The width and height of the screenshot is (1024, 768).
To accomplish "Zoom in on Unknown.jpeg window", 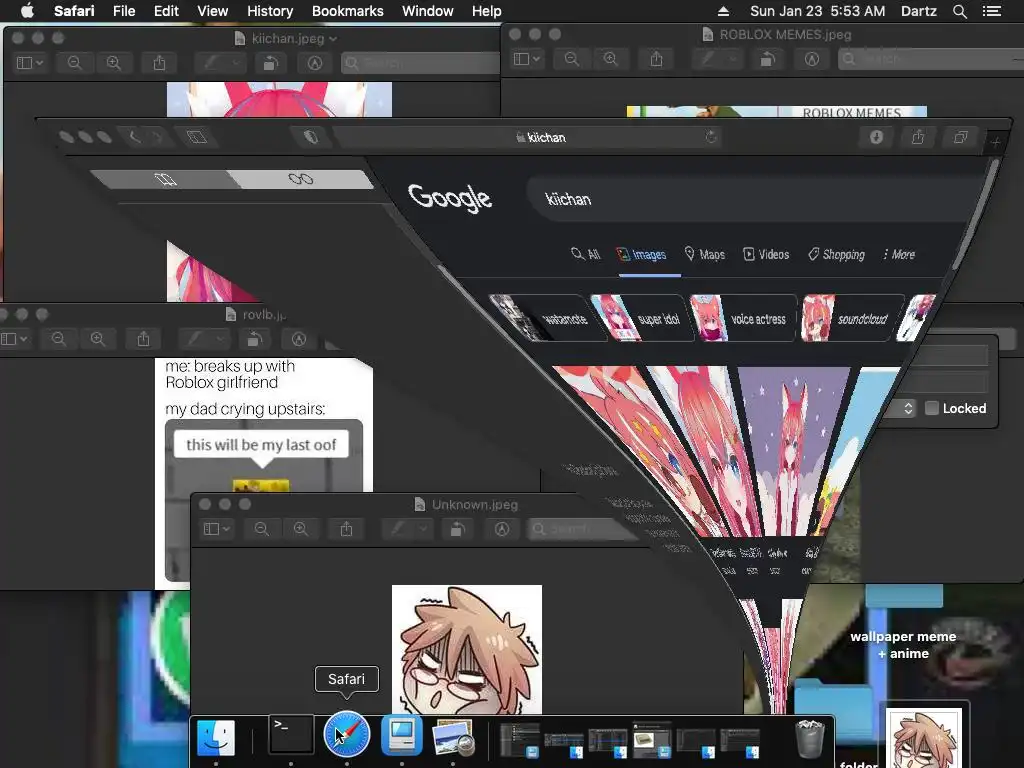I will coord(301,528).
